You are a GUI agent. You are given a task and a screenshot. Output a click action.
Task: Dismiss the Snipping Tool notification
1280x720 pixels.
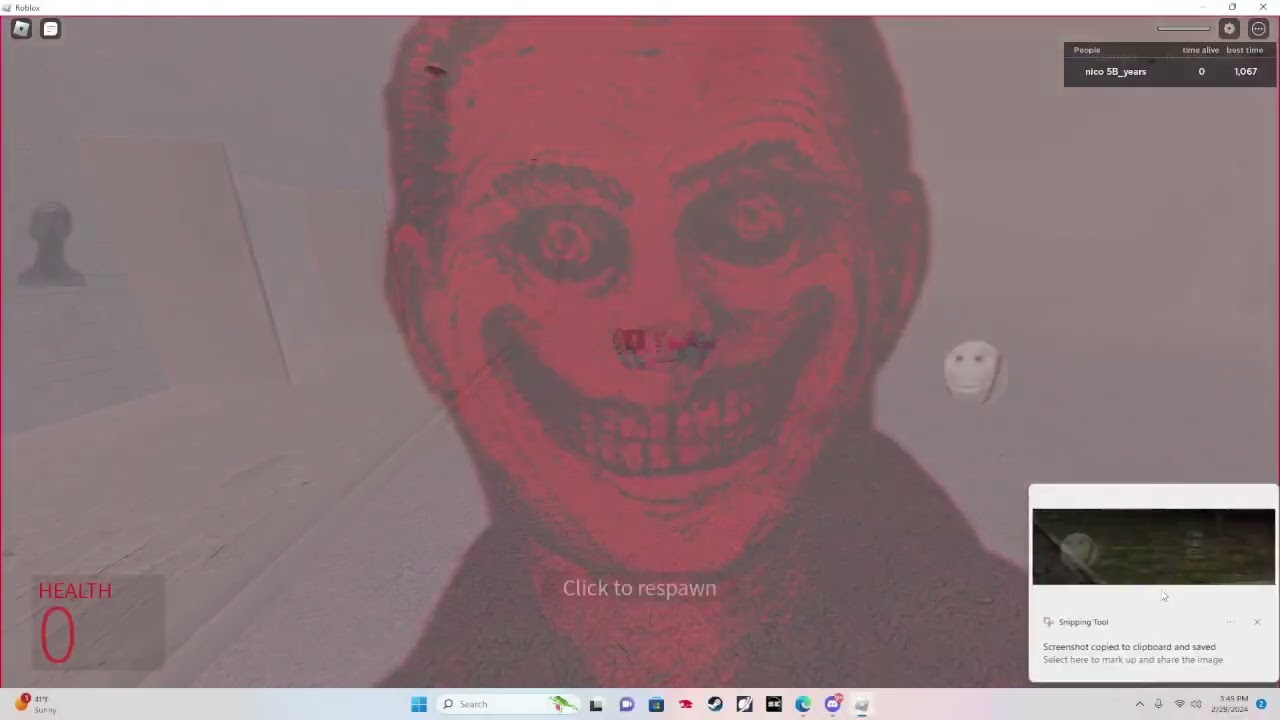point(1257,622)
